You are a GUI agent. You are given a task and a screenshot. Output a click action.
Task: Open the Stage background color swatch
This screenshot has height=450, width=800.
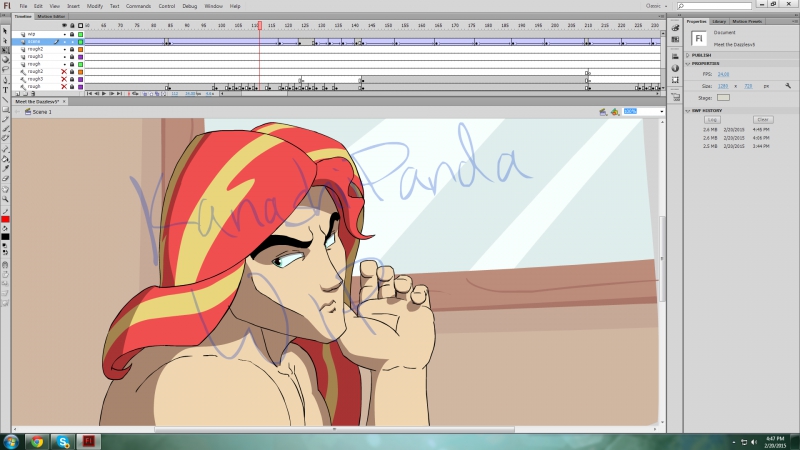tap(723, 98)
